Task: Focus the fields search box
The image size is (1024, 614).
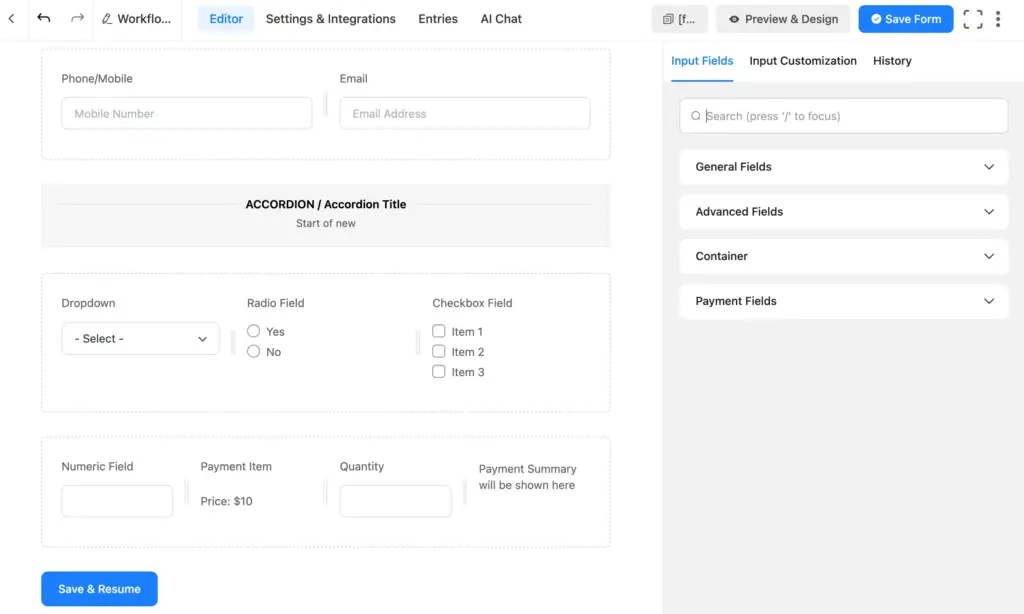Action: 843,116
